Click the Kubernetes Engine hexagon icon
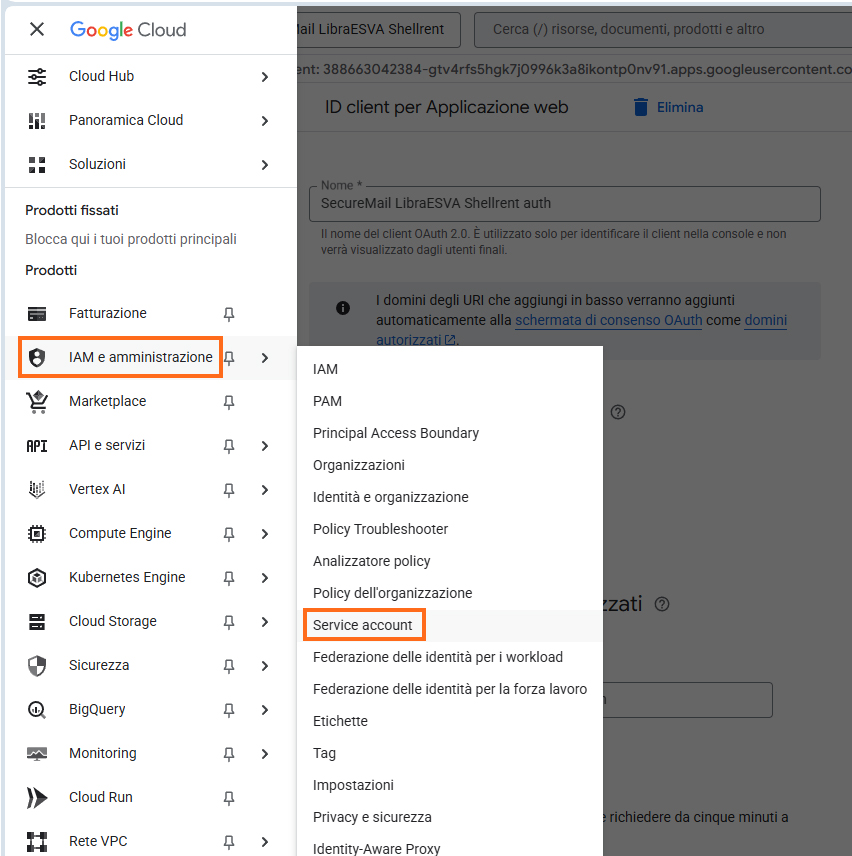The image size is (852, 856). click(37, 577)
